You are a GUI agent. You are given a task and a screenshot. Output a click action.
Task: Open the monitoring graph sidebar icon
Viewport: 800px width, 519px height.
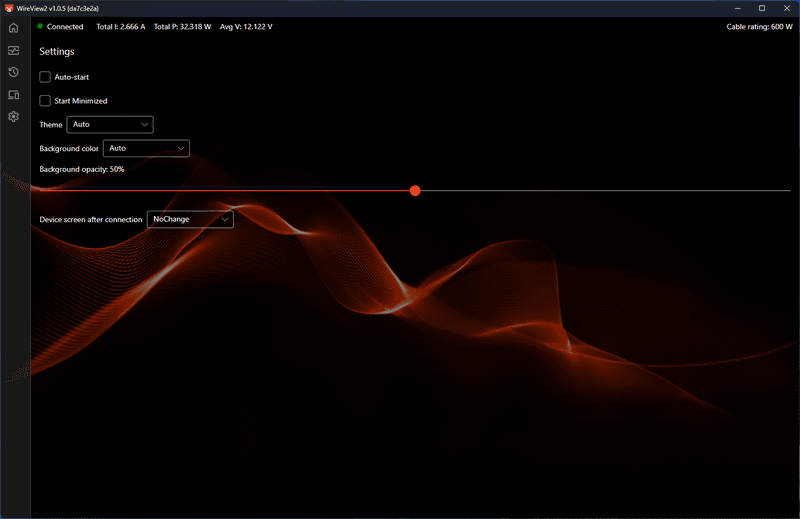click(x=14, y=50)
